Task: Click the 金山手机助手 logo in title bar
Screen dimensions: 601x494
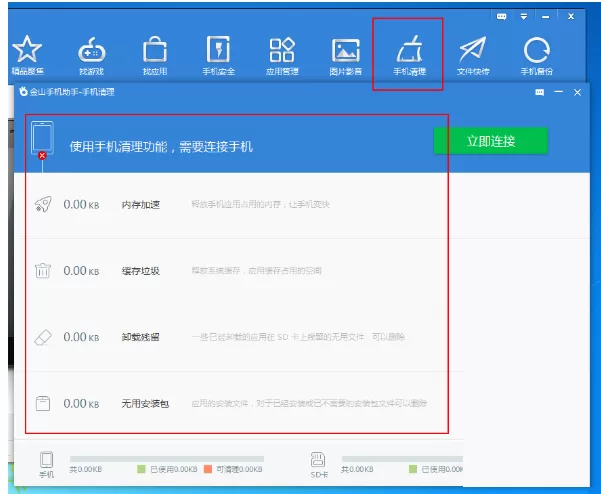Action: (24, 92)
